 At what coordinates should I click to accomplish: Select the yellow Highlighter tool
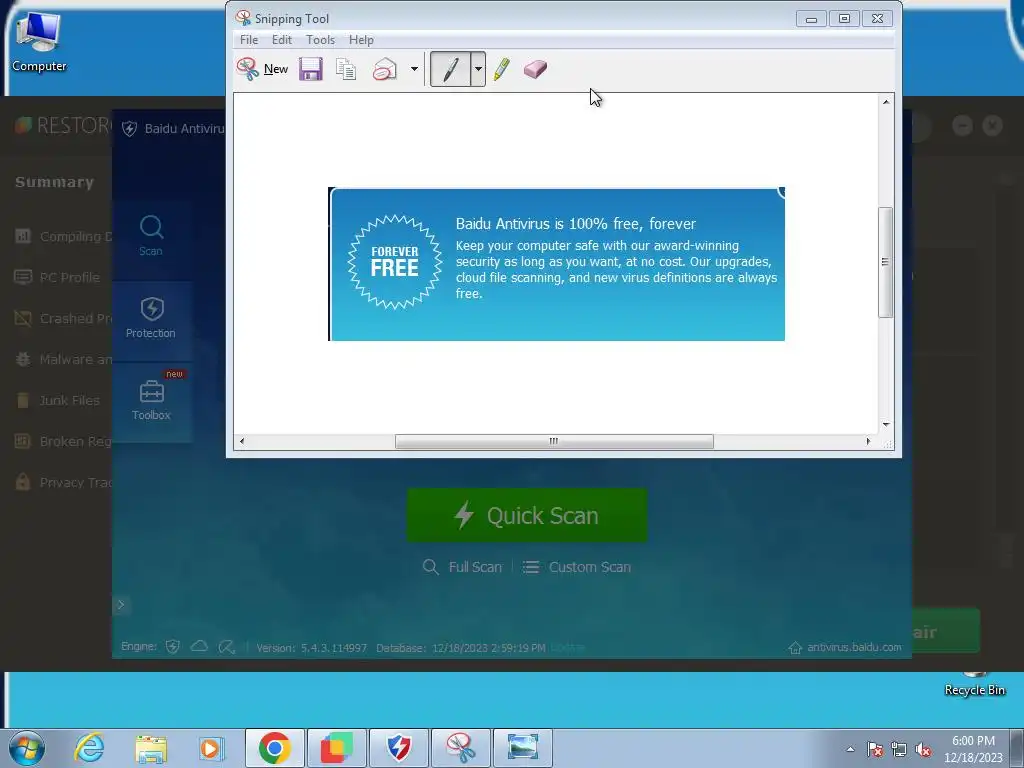pyautogui.click(x=502, y=69)
